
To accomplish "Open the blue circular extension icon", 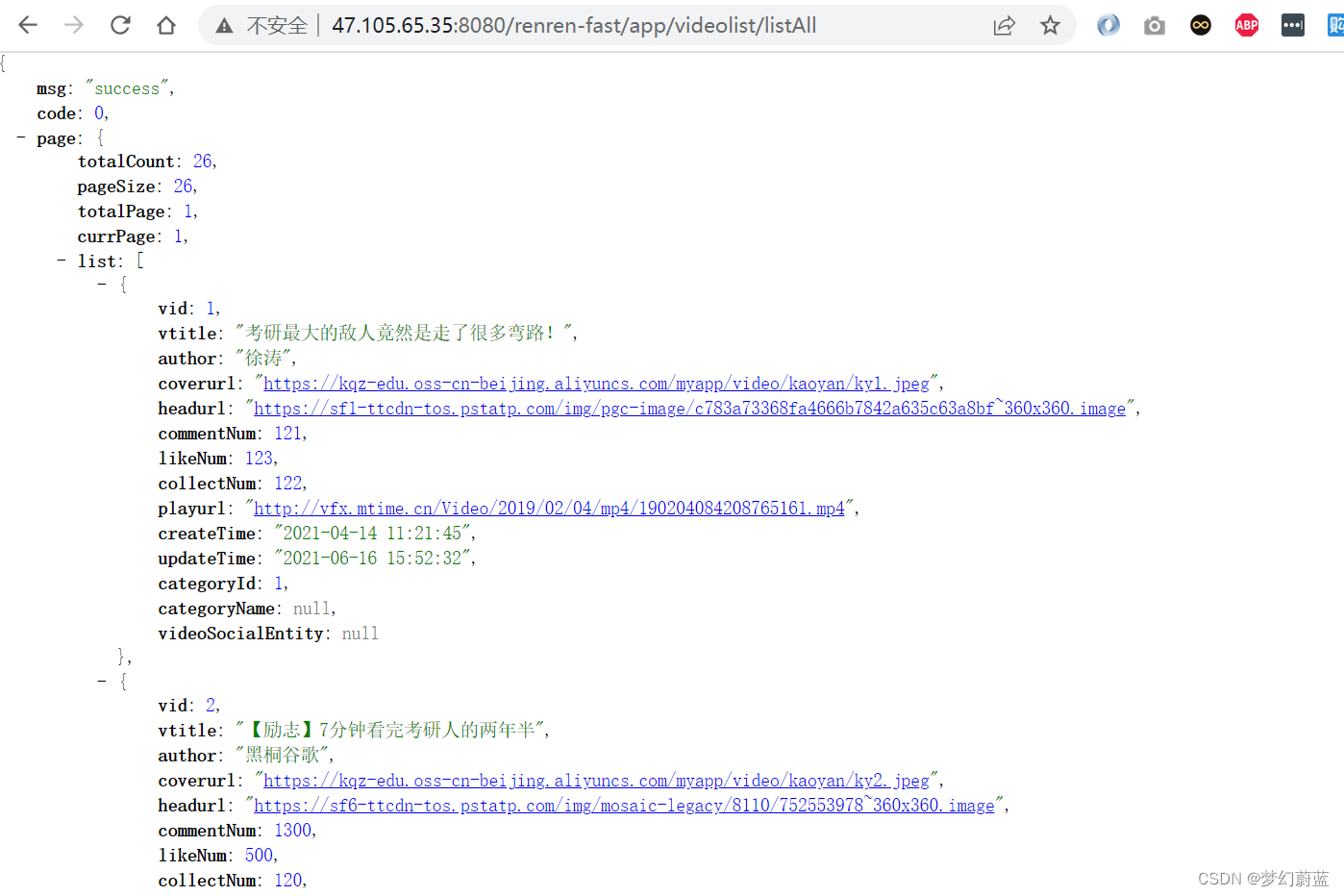I will [1108, 25].
